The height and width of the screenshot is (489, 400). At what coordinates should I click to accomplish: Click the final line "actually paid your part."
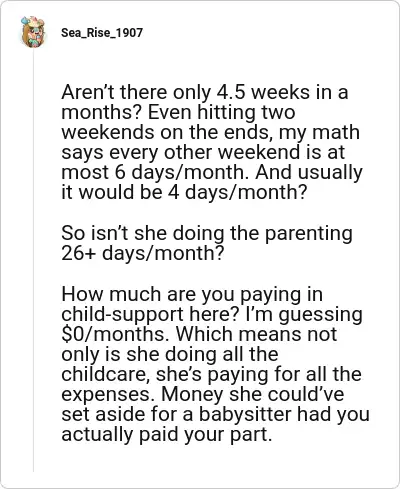[x=167, y=434]
